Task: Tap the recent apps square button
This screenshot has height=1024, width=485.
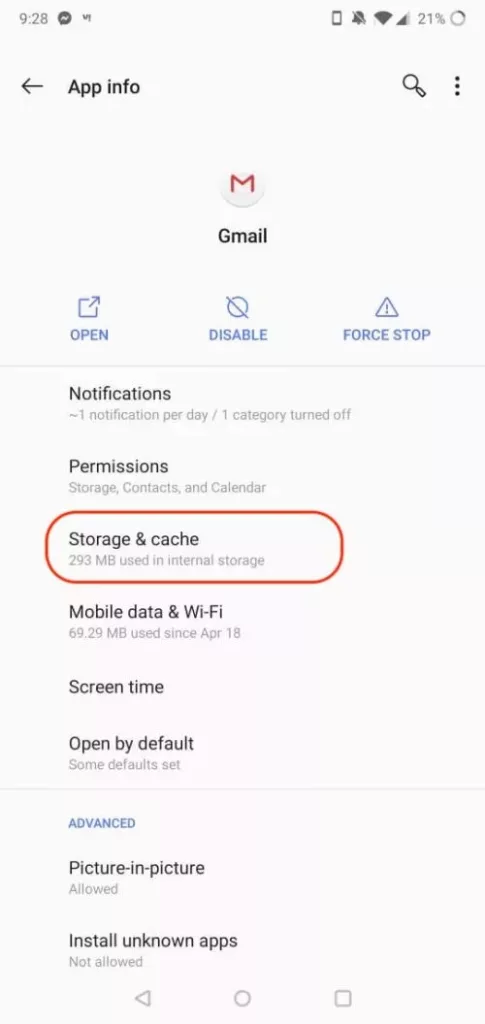Action: (343, 998)
